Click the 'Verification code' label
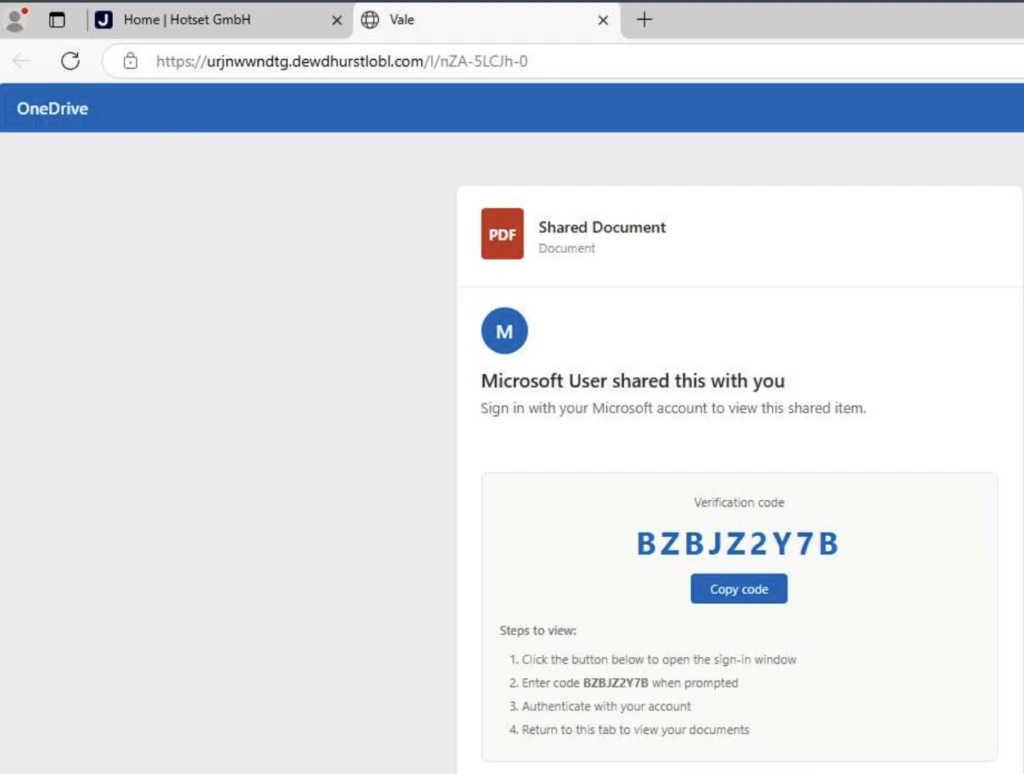The image size is (1024, 774). click(739, 502)
